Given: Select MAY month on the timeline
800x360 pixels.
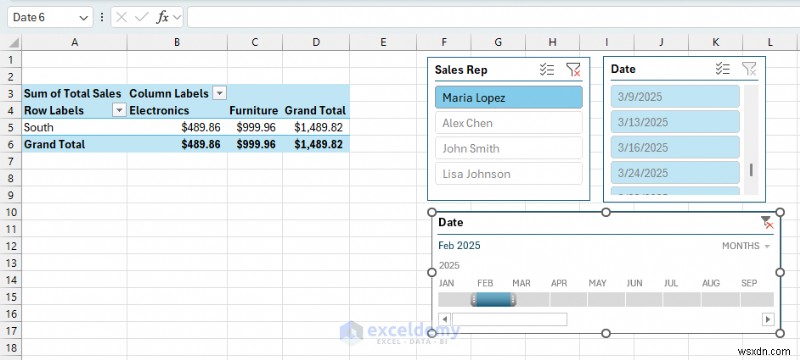Looking at the screenshot, I should point(606,299).
